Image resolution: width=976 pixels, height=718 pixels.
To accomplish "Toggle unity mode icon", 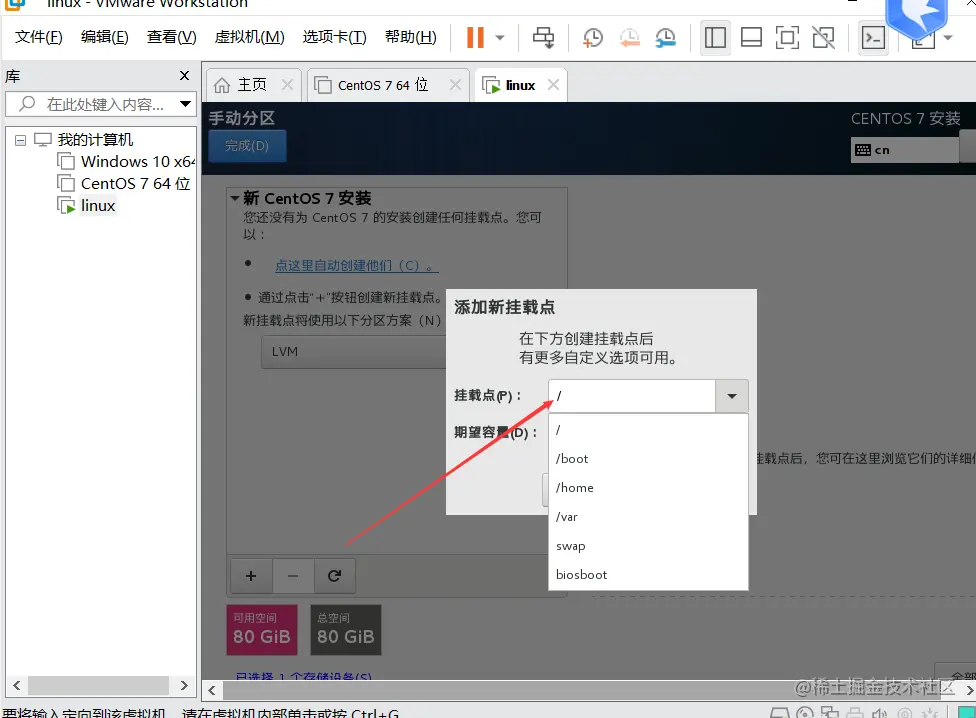I will tap(824, 38).
